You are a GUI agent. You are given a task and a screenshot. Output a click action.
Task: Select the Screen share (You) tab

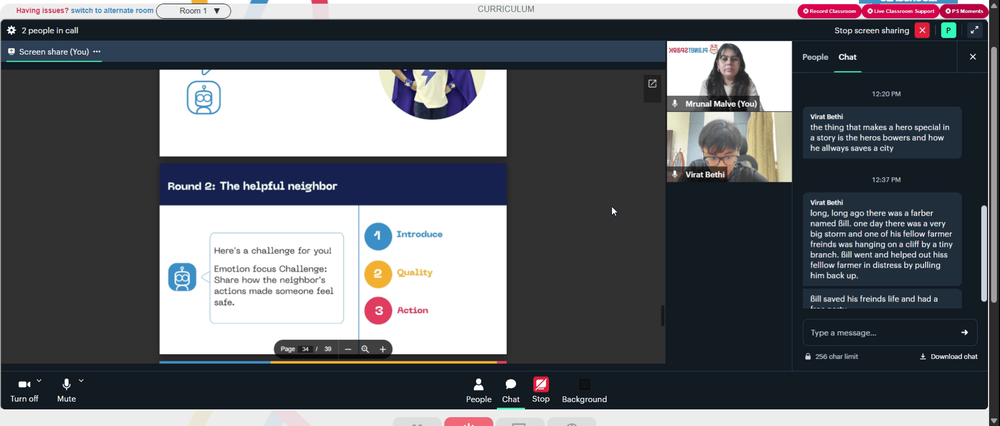(54, 52)
